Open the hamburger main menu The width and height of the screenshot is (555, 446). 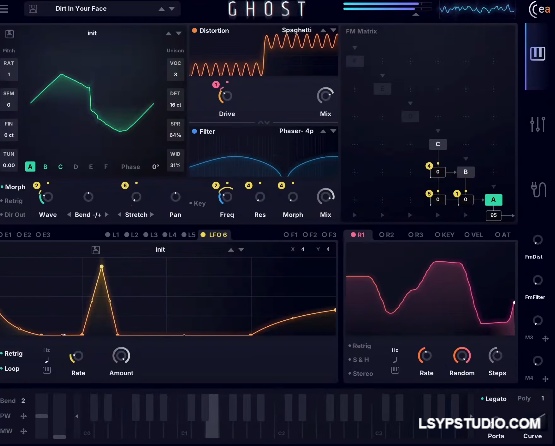(x=4, y=8)
